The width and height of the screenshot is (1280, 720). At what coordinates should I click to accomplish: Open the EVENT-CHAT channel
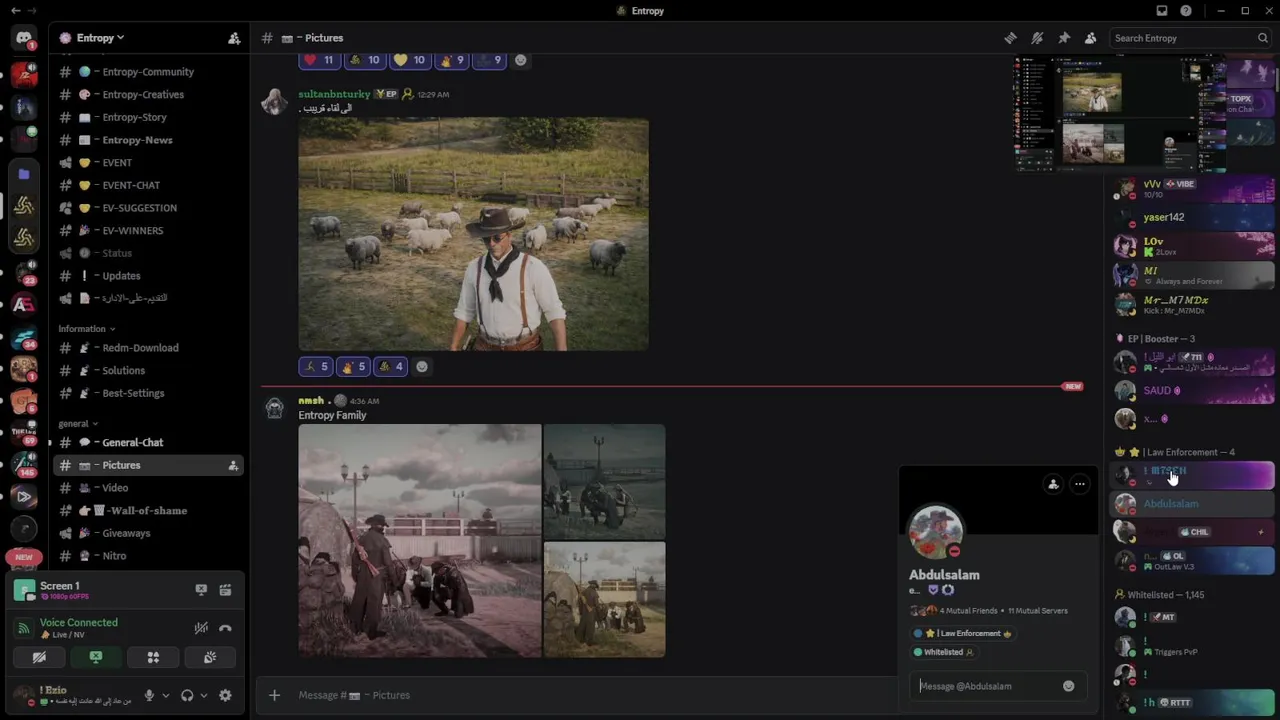point(148,185)
